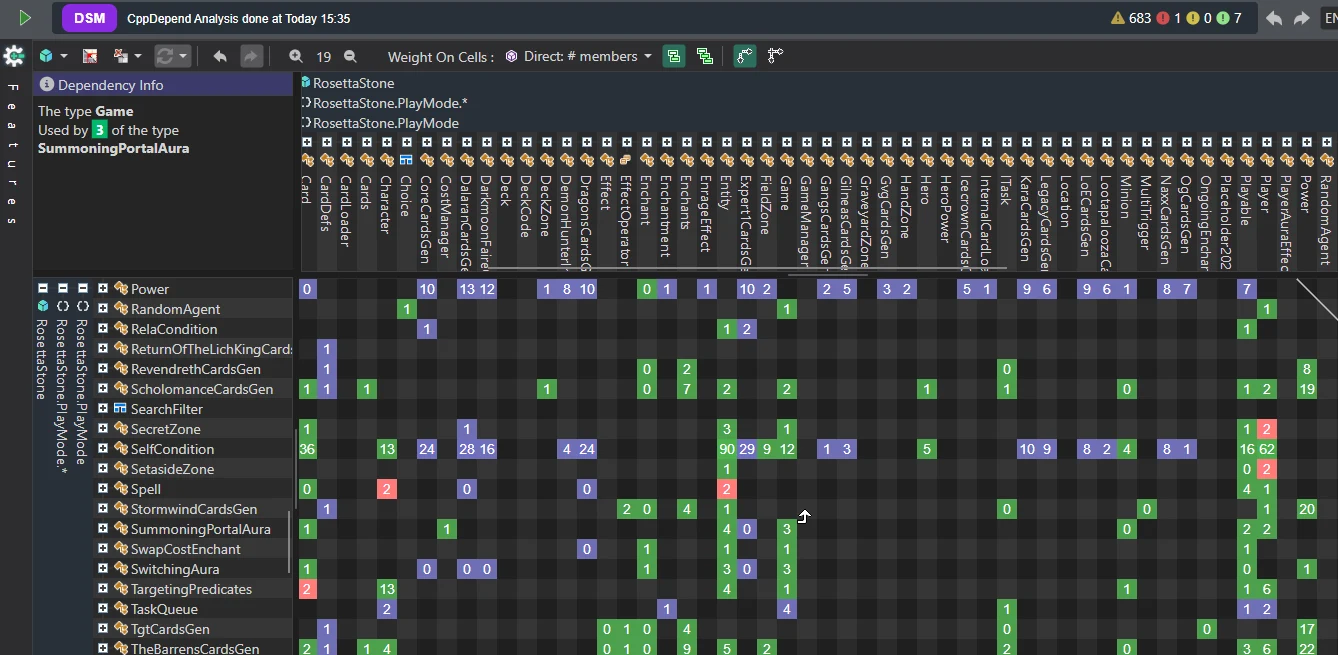The image size is (1338, 655).
Task: Select RosettaStone.PlayMode.* in column header
Action: tap(390, 103)
